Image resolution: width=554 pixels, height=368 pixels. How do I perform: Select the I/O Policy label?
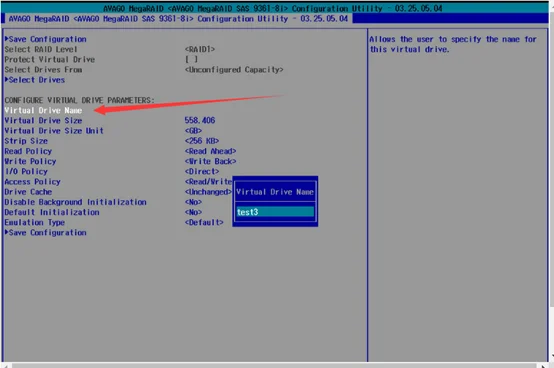point(26,172)
